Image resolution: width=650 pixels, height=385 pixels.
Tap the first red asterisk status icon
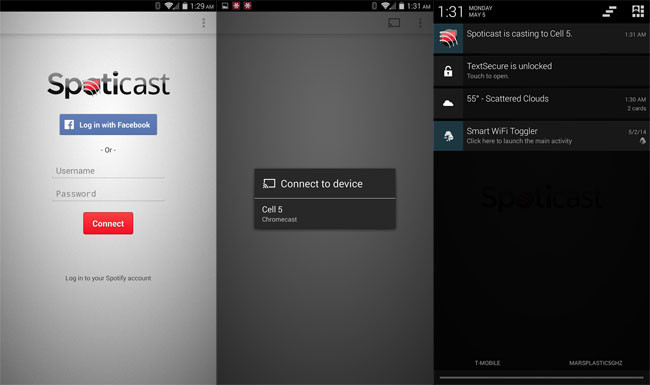236,6
